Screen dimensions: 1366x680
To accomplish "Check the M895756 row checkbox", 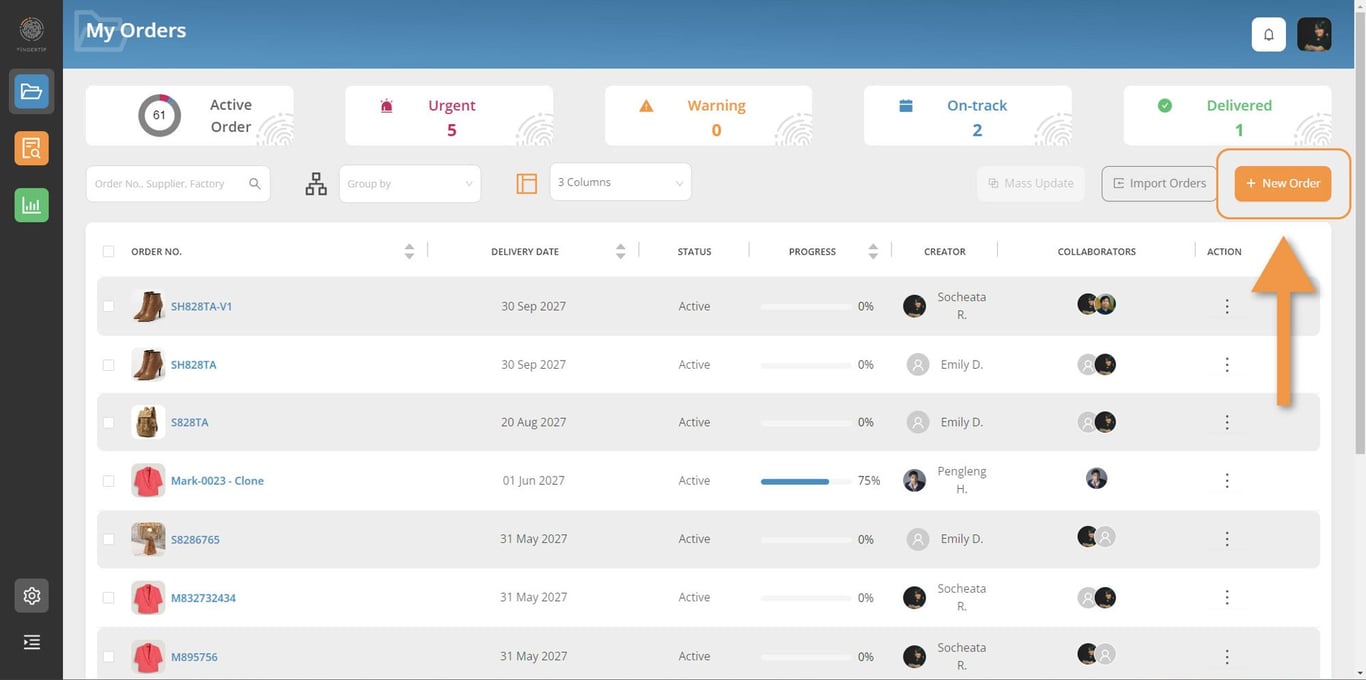I will tap(108, 657).
